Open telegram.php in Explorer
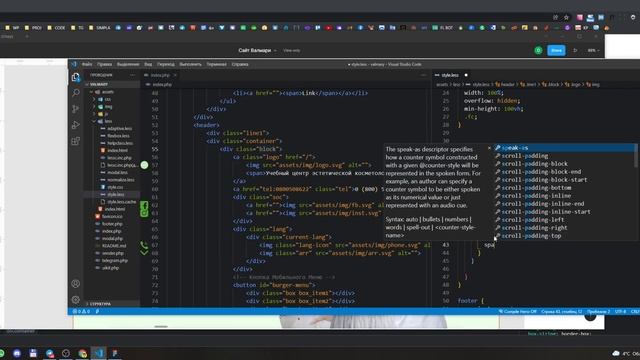 pyautogui.click(x=115, y=260)
